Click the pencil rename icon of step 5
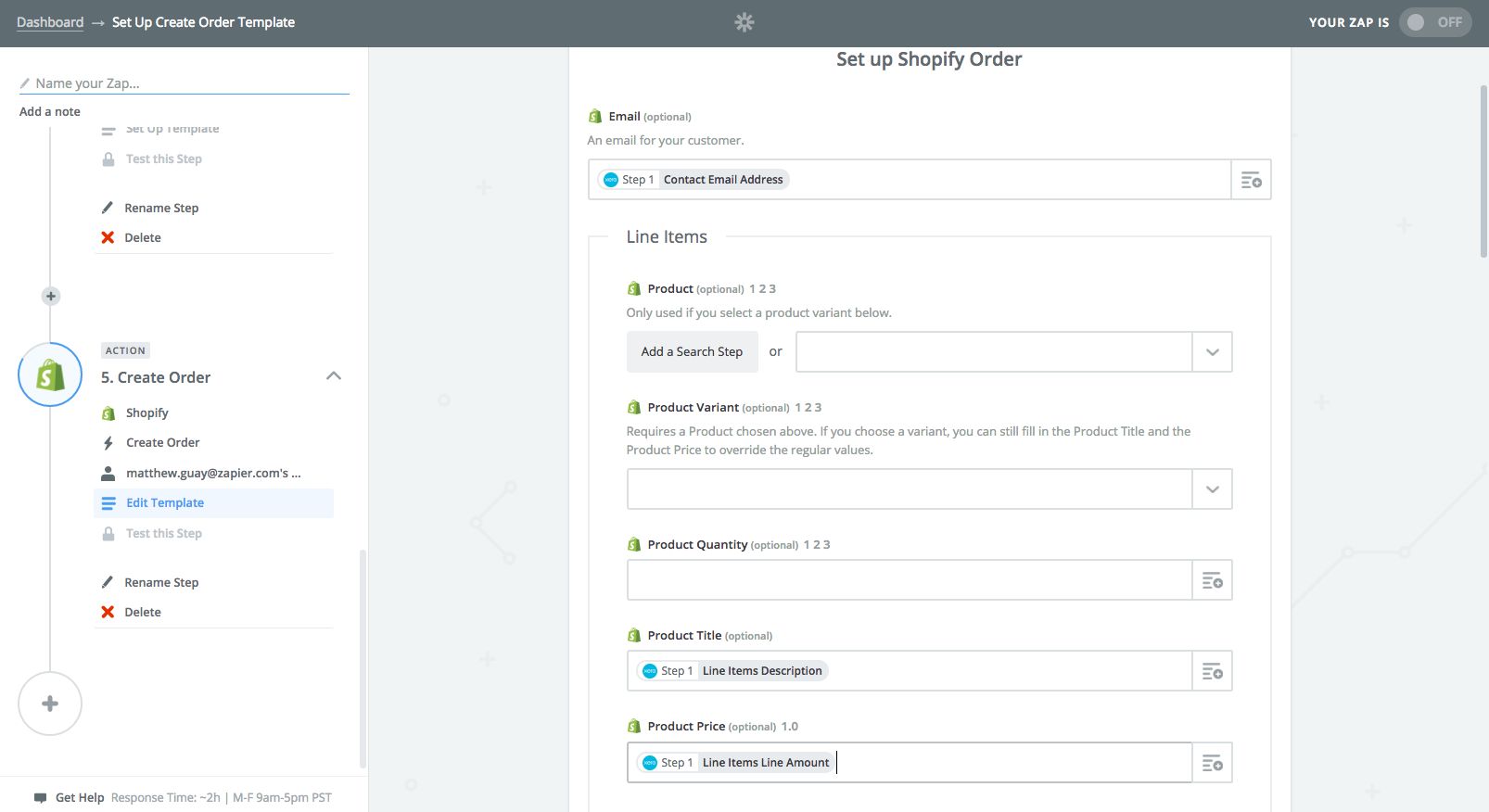1489x812 pixels. [x=108, y=582]
